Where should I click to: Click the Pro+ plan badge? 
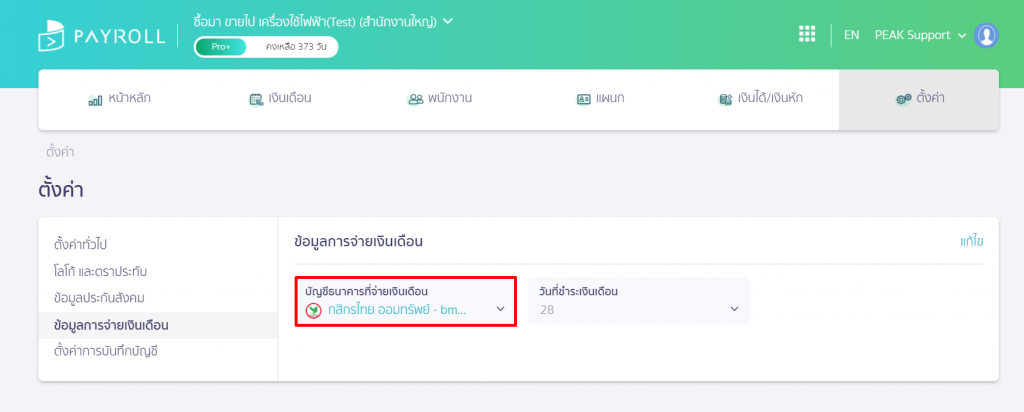221,46
